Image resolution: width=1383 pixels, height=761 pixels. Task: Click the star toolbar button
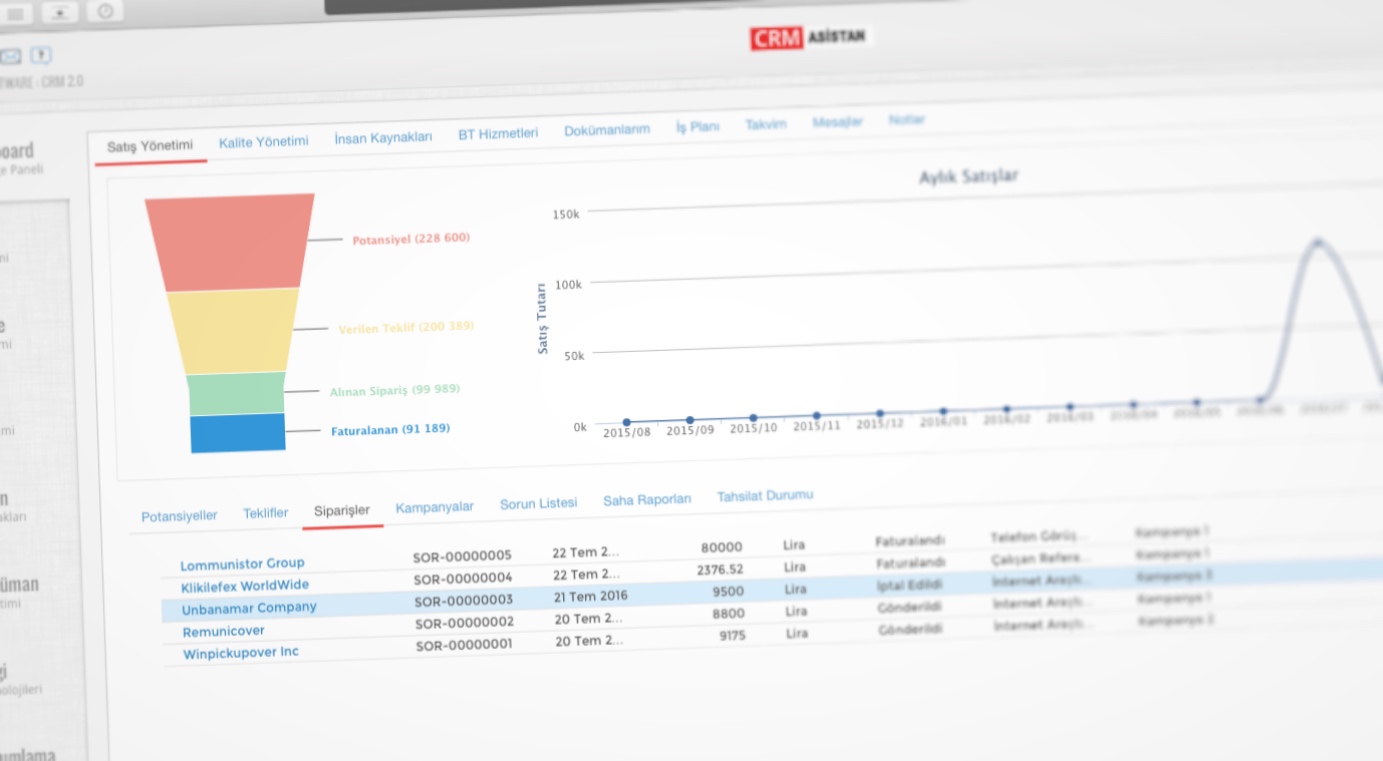point(61,12)
